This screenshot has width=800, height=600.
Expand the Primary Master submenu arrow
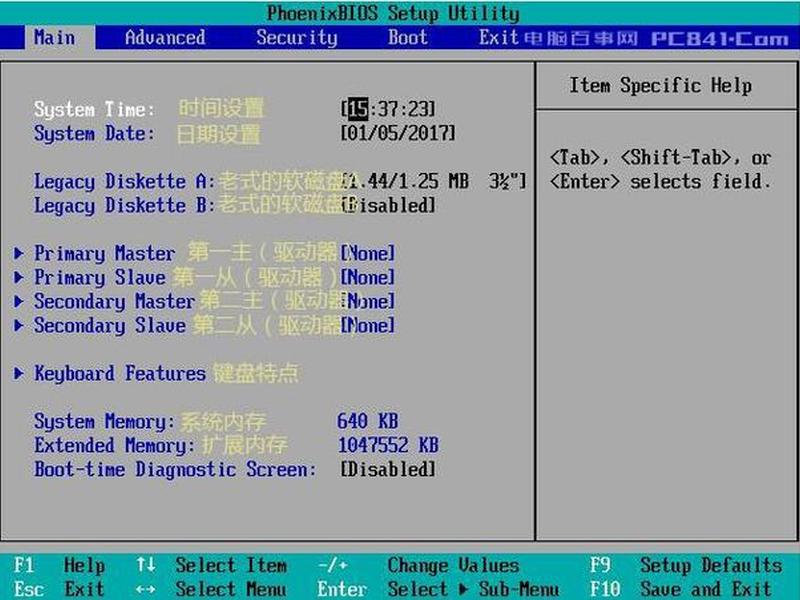point(19,253)
